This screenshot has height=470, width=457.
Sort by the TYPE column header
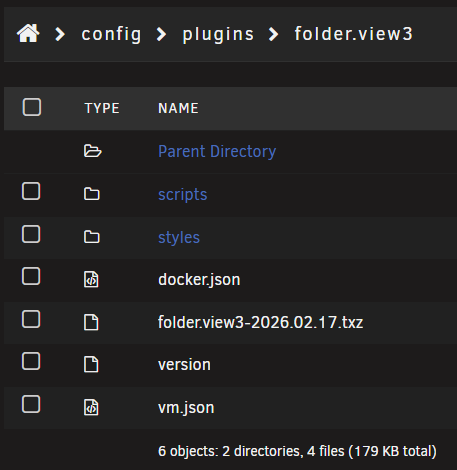point(102,108)
